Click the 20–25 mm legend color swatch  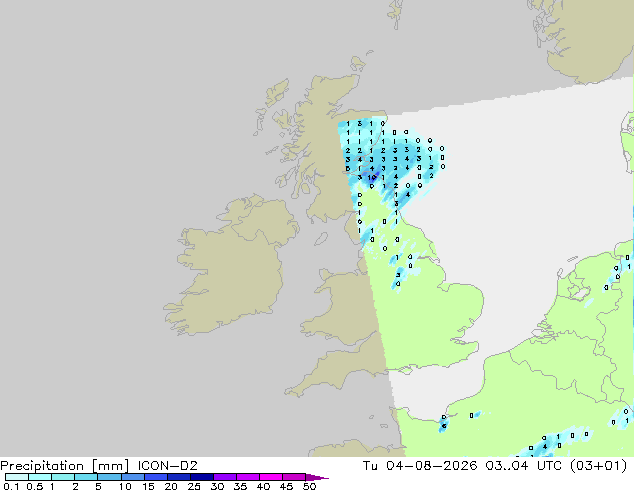point(178,477)
